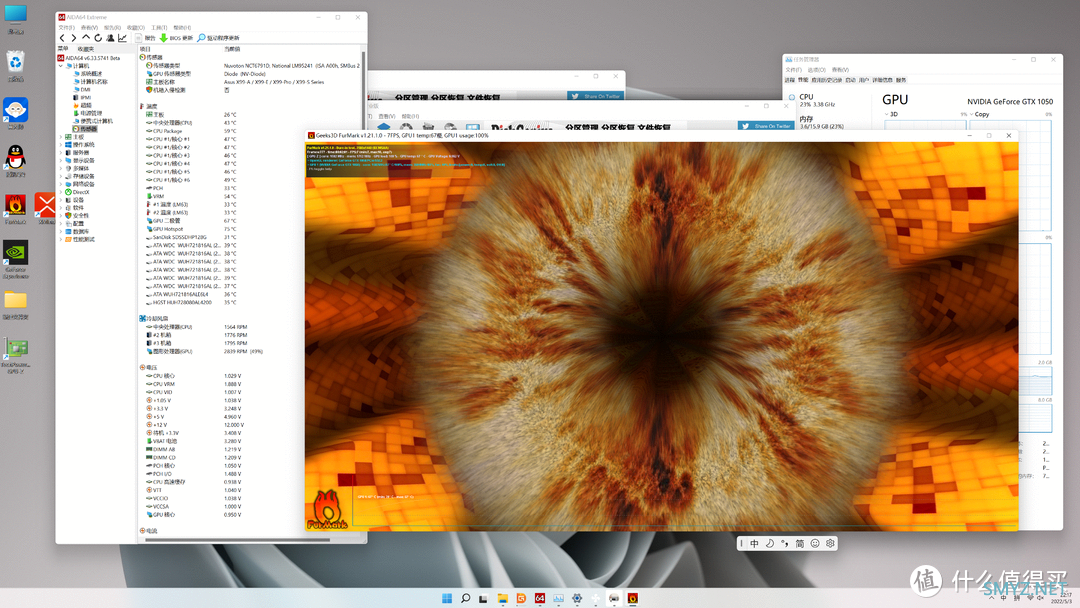Open Windows Start menu on taskbar

click(447, 598)
